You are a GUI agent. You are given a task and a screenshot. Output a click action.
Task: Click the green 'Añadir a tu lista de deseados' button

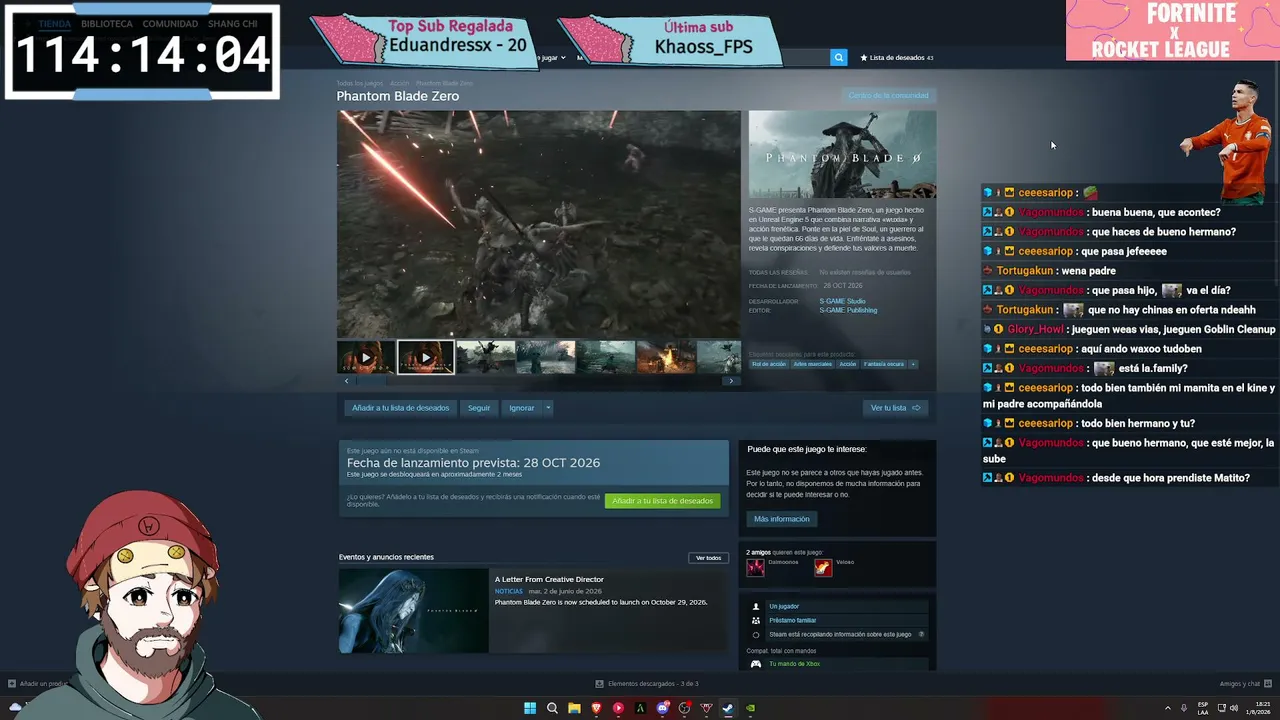(662, 501)
